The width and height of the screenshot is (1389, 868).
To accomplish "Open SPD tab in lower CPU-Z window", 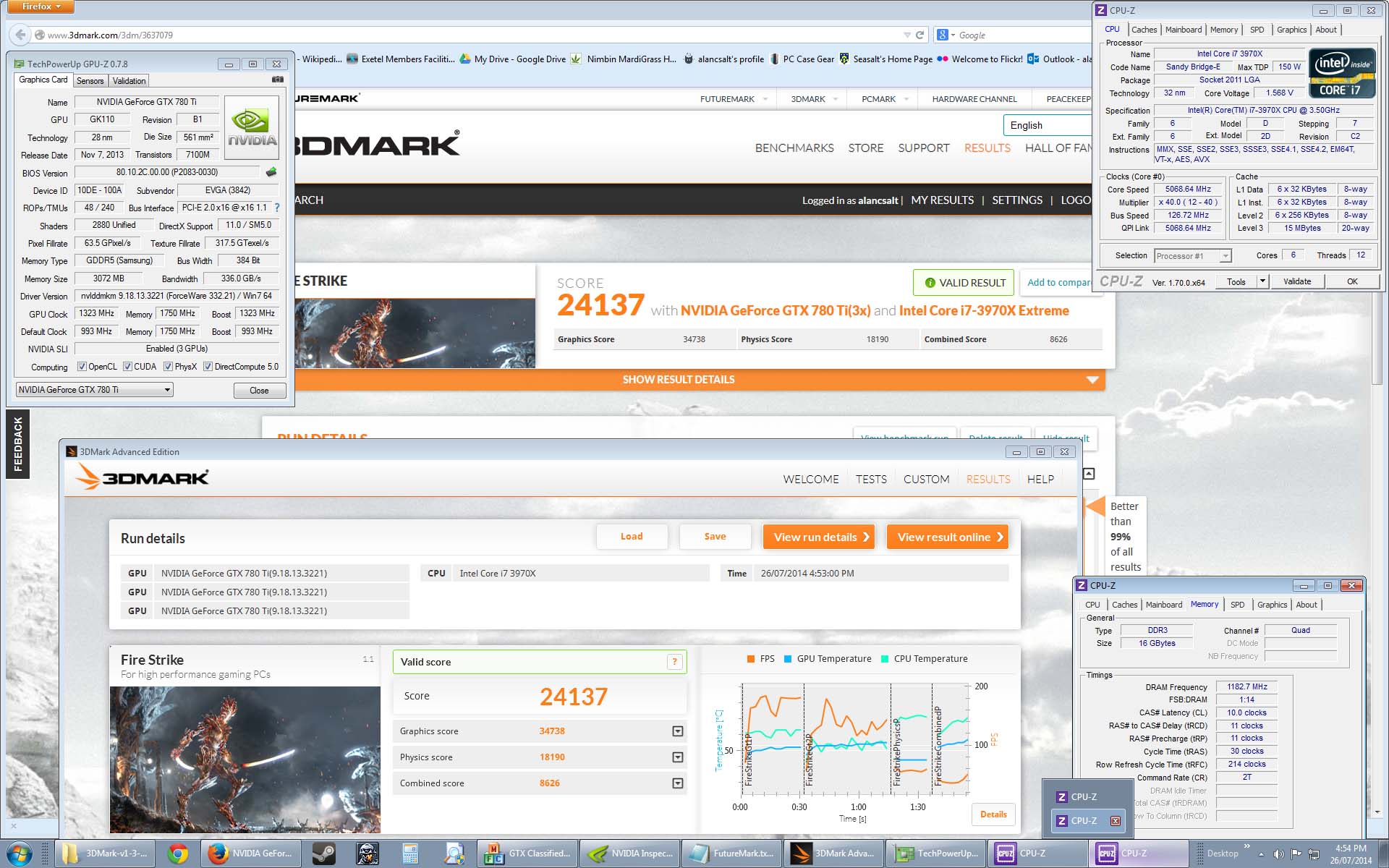I will (1238, 605).
